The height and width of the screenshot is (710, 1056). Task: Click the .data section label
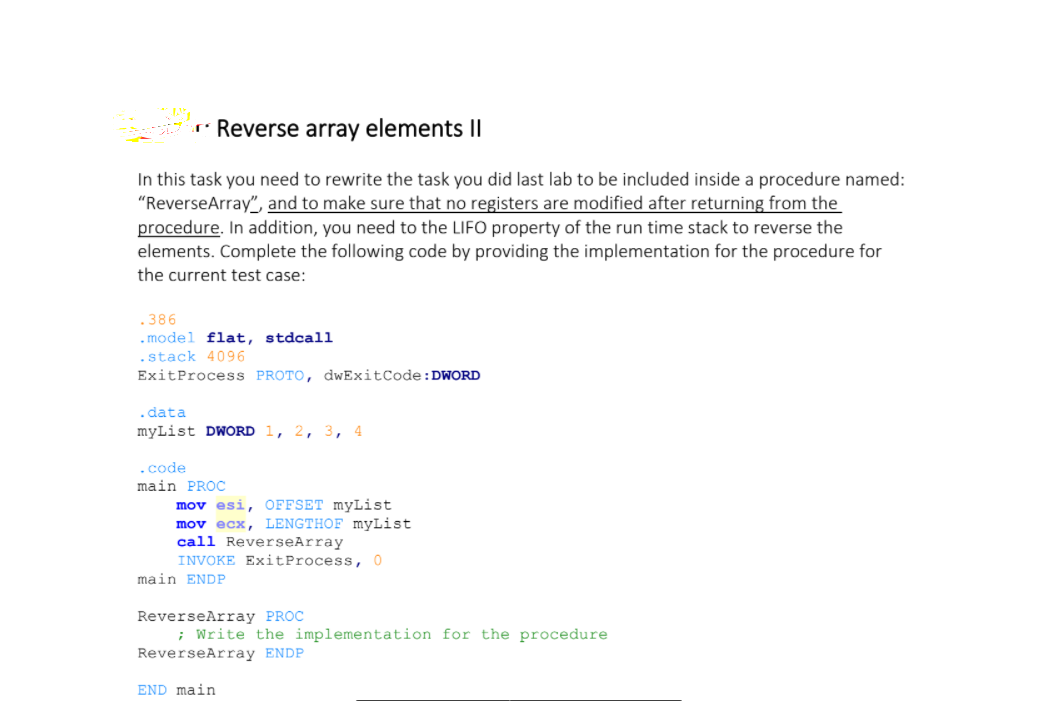[x=161, y=412]
